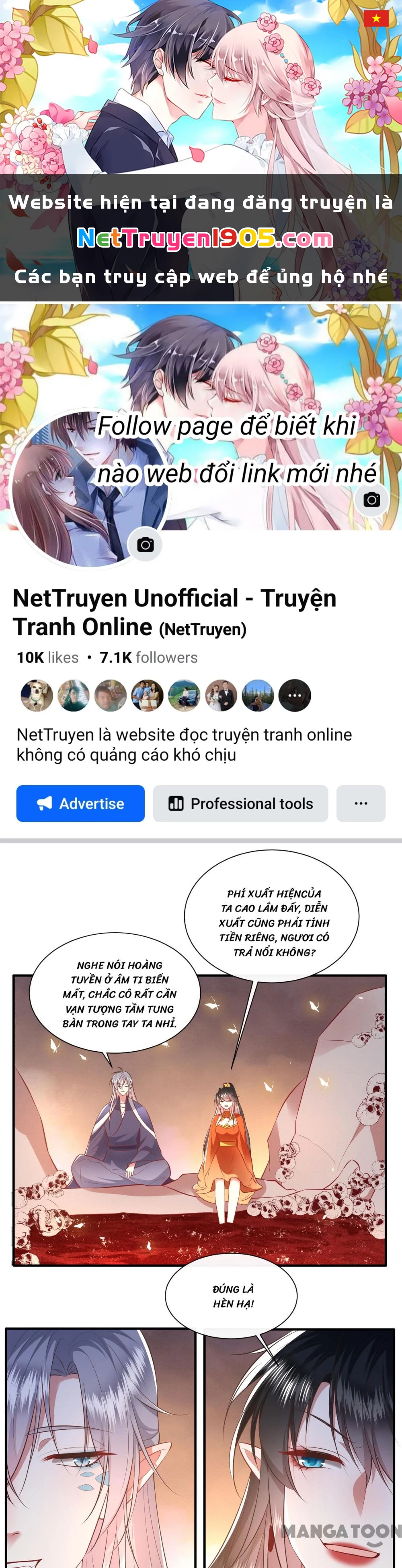
Task: Open the NetTruyen1905.com link
Action: click(205, 238)
